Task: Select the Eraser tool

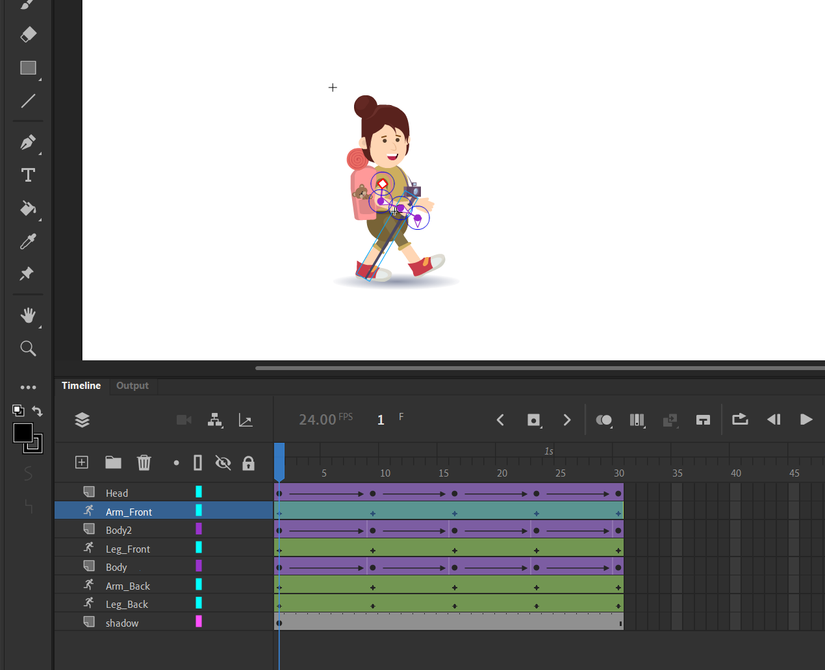Action: [27, 34]
